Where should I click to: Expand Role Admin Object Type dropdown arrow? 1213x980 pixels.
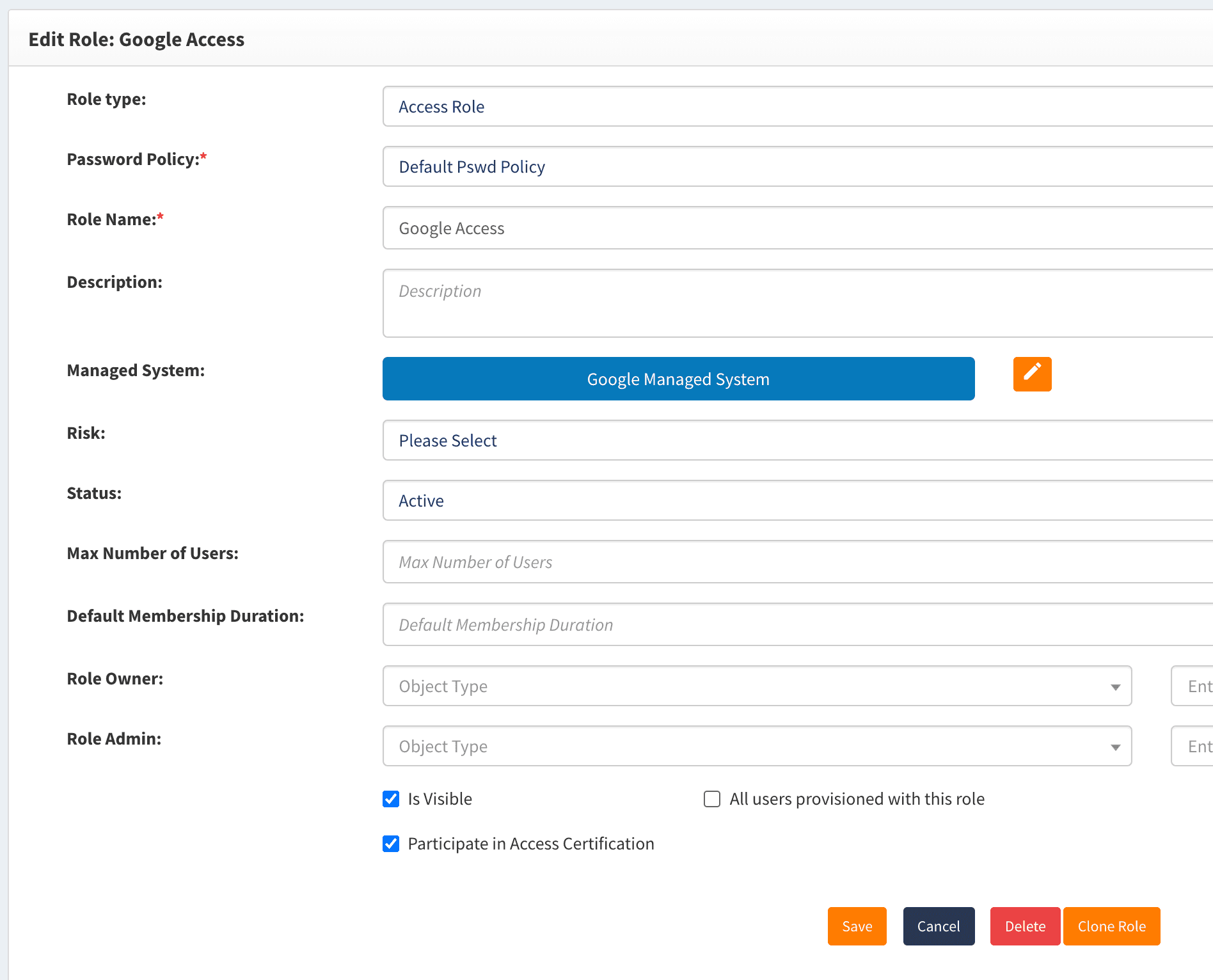click(x=1115, y=747)
